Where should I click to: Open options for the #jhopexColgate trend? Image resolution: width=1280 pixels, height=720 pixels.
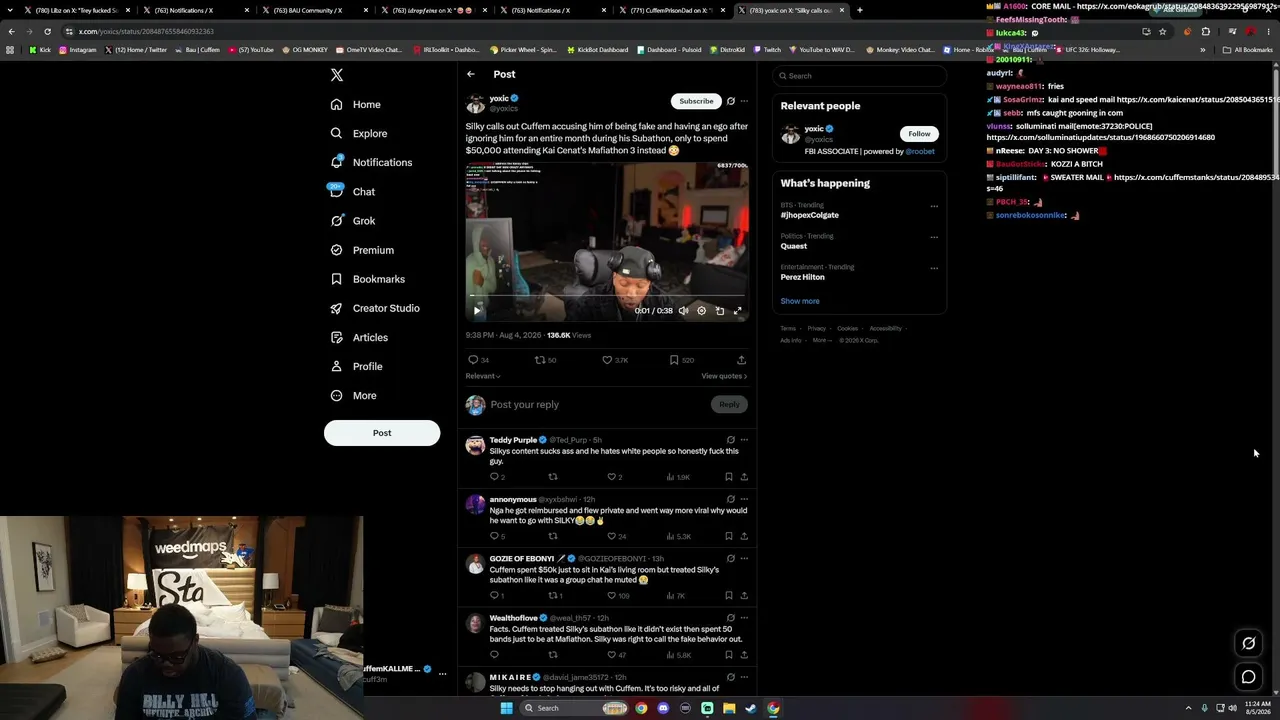934,207
